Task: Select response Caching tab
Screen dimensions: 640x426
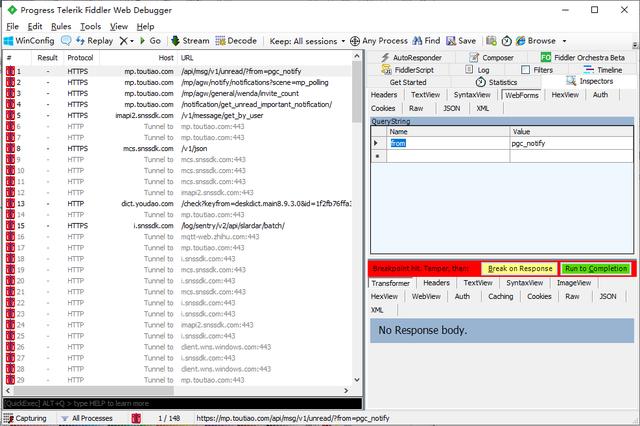Action: coord(500,296)
